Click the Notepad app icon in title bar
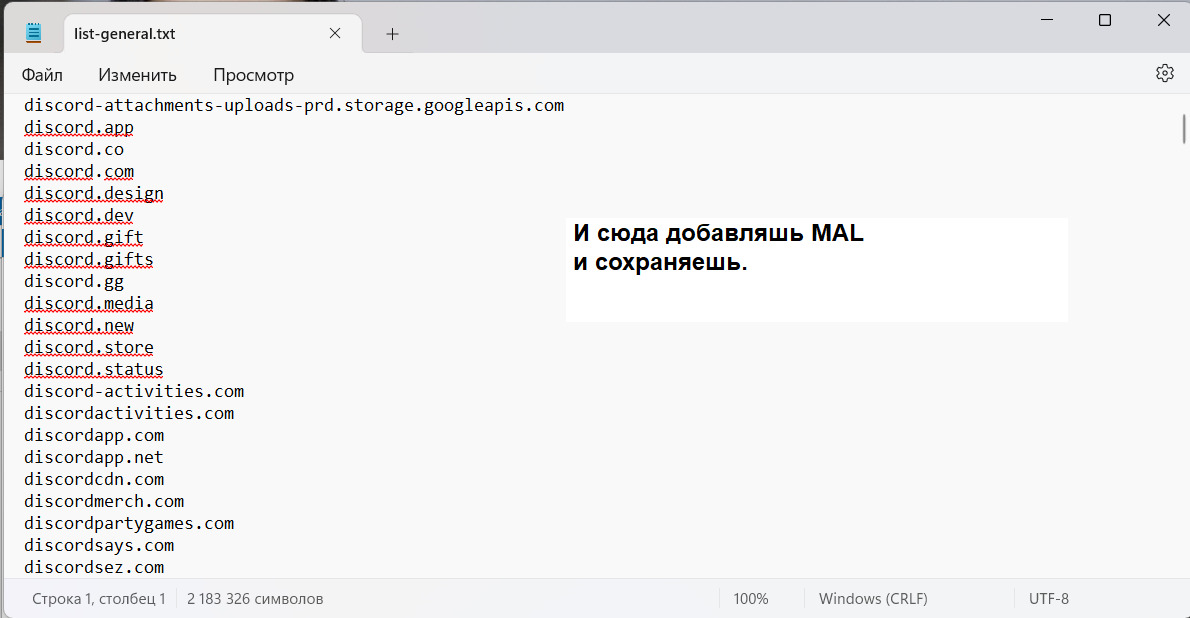 [34, 34]
